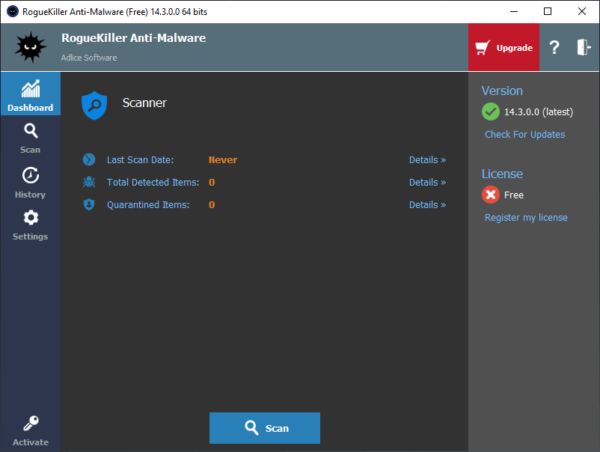This screenshot has width=600, height=452.
Task: Open the Settings gear section
Action: click(30, 225)
